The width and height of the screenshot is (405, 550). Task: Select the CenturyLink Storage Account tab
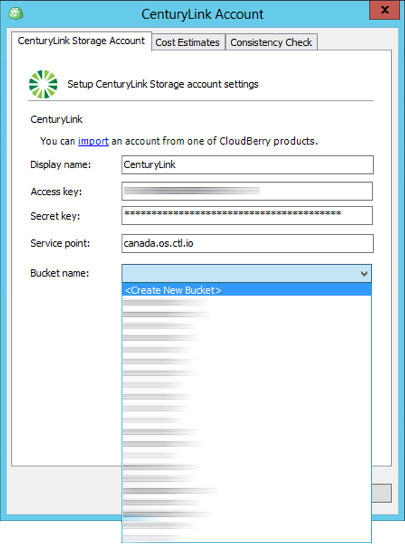81,41
